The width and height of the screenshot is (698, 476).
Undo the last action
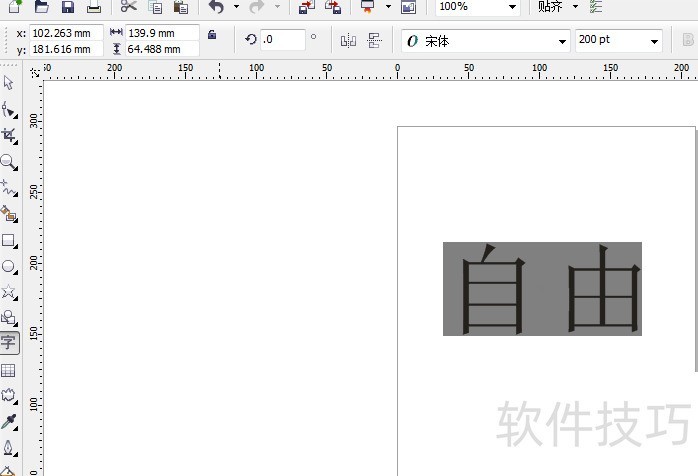pyautogui.click(x=217, y=6)
